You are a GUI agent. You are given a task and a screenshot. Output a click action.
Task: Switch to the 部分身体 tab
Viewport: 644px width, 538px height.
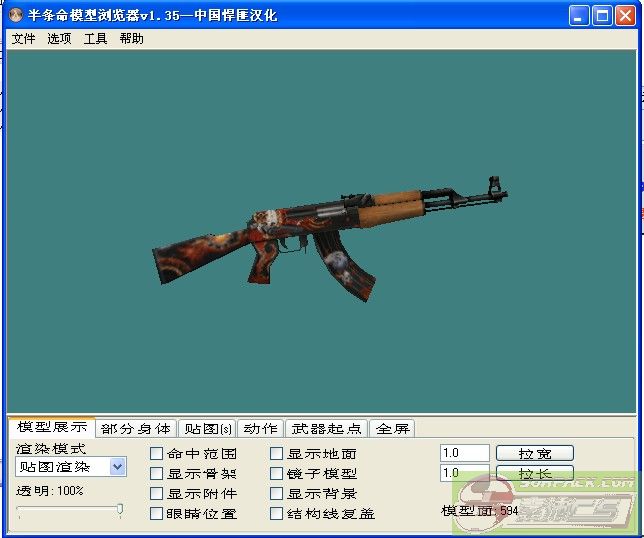(136, 429)
